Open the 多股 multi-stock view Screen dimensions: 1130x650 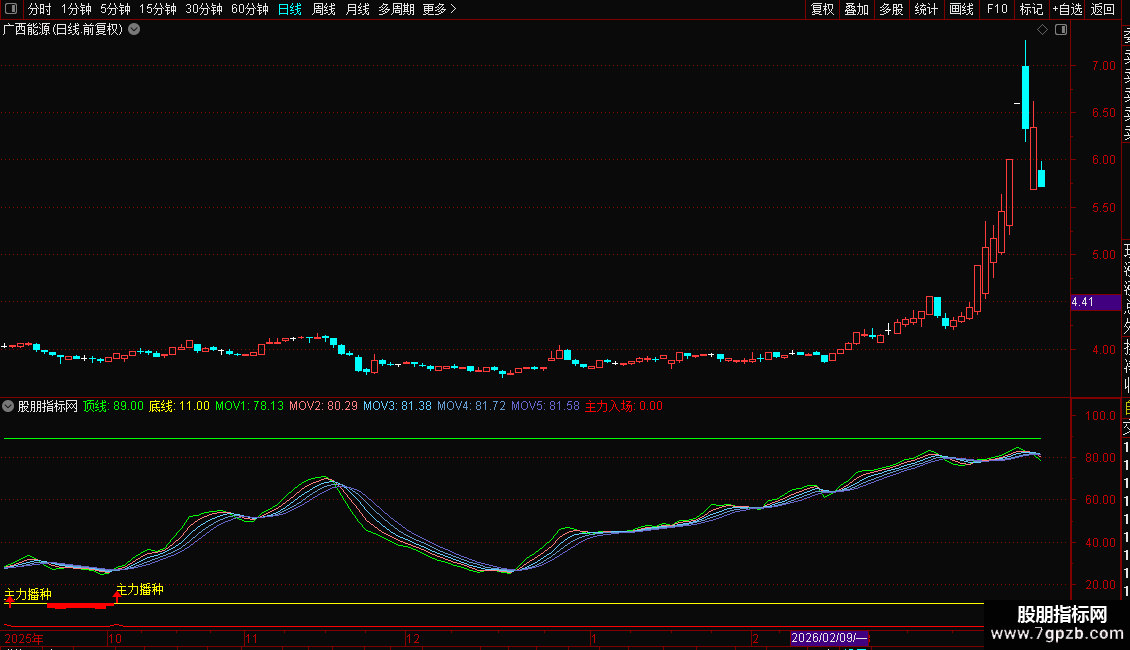click(891, 9)
